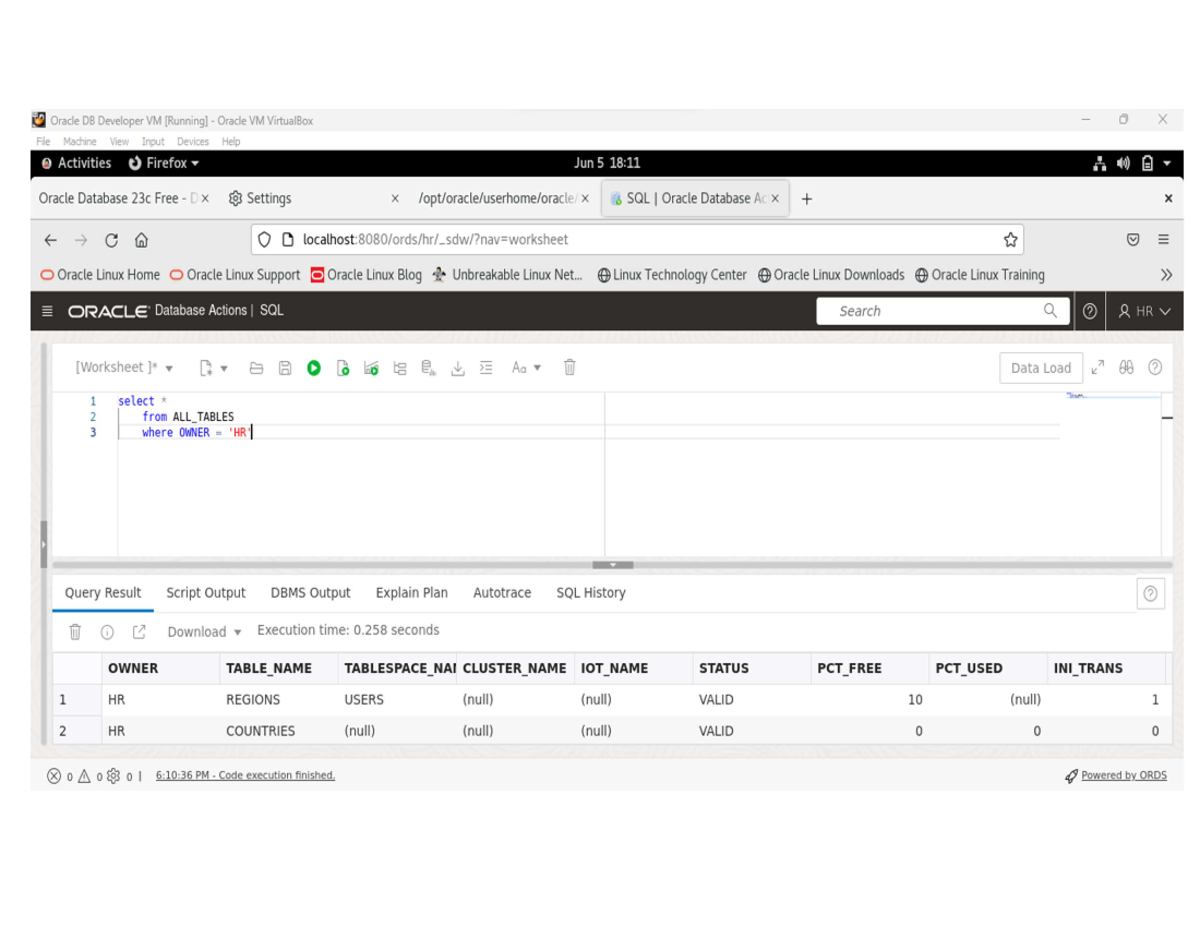The height and width of the screenshot is (927, 1200).
Task: Open the help icon in the top bar
Action: [1089, 310]
